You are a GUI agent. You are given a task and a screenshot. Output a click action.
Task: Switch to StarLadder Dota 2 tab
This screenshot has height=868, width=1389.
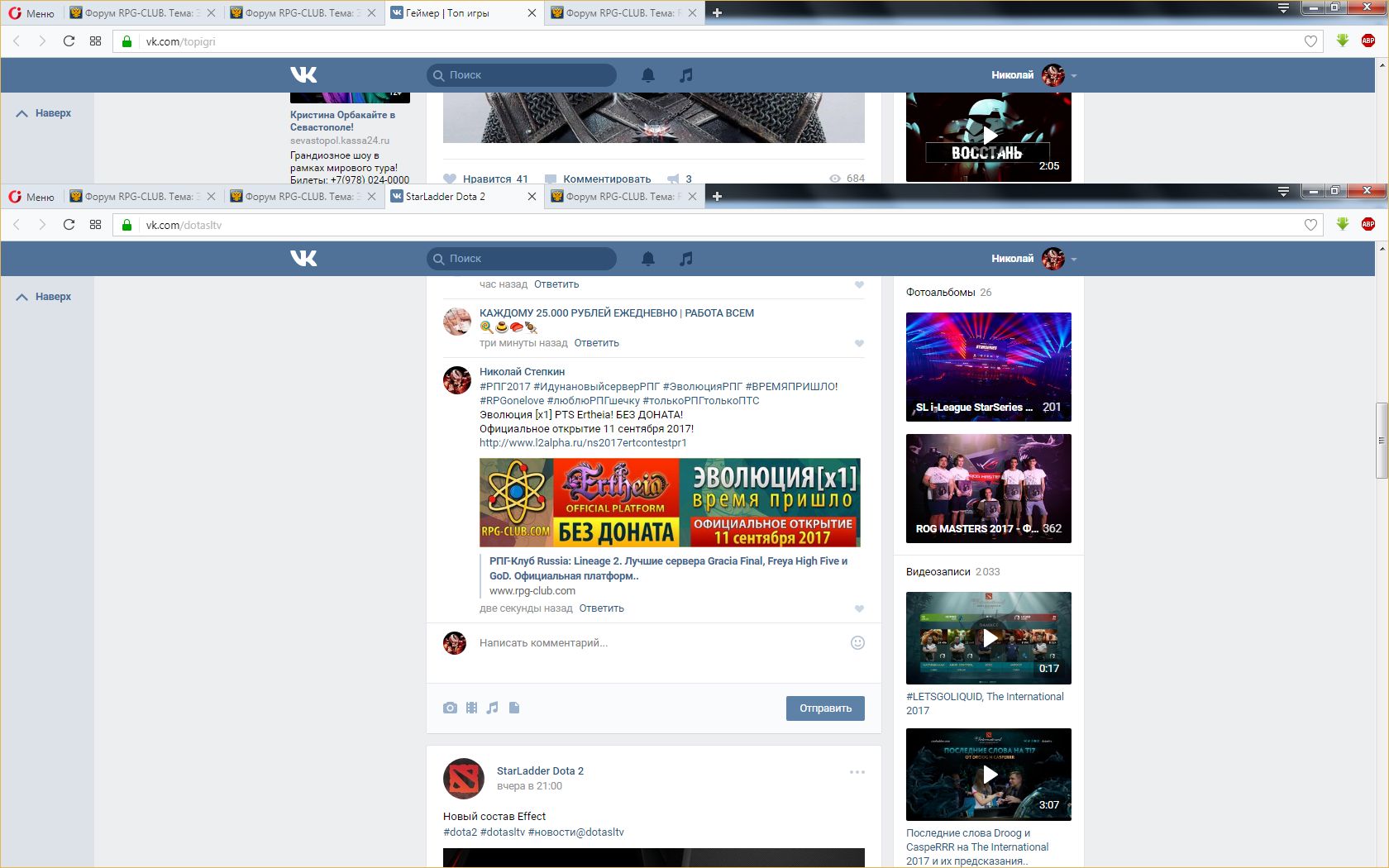pos(463,196)
